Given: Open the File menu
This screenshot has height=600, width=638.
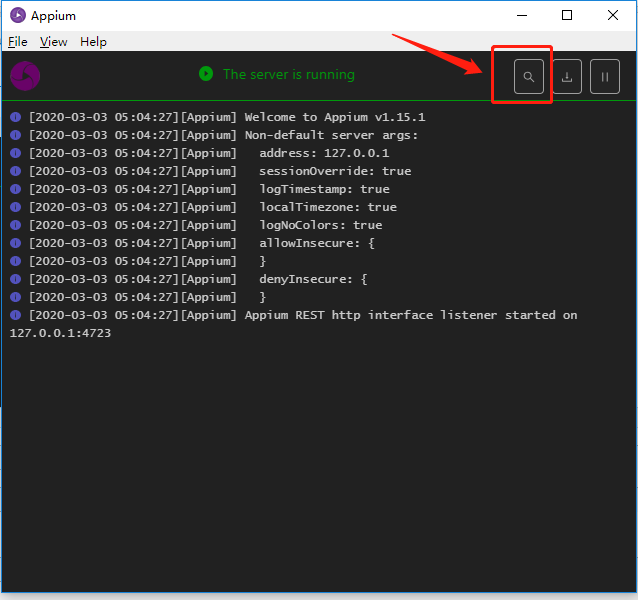Looking at the screenshot, I should (x=17, y=41).
